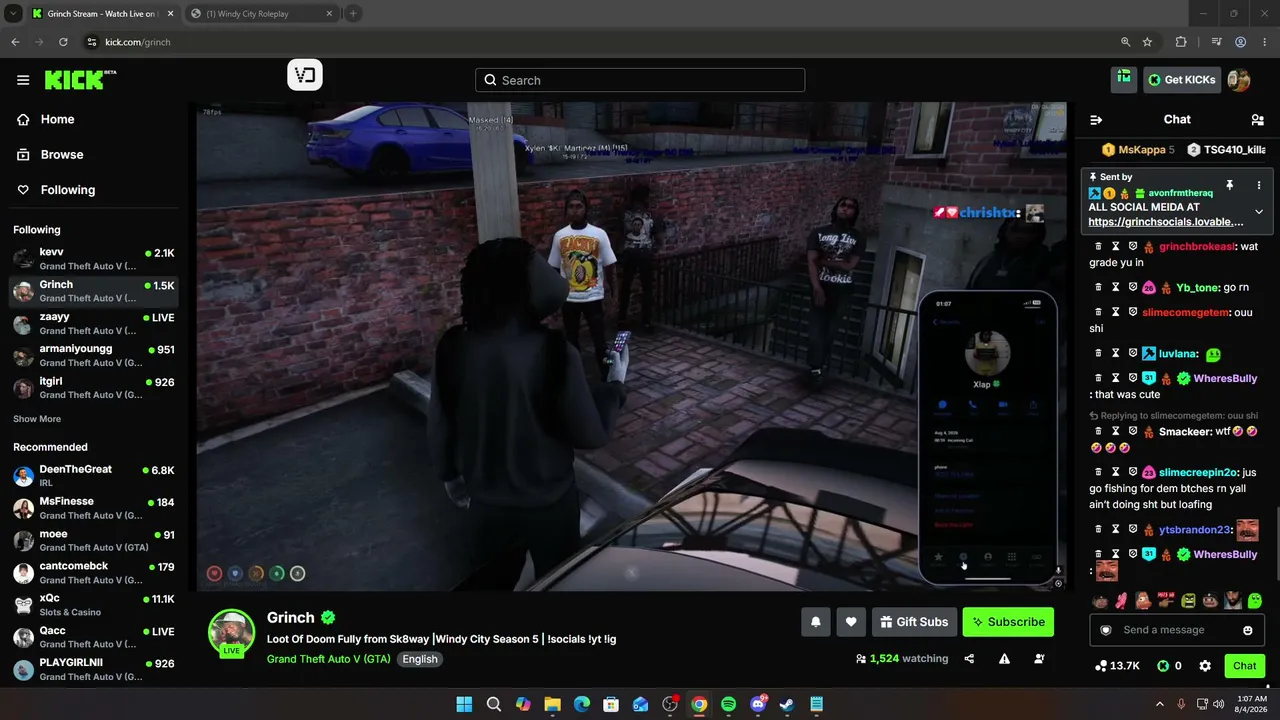Open Steam from the taskbar
The height and width of the screenshot is (720, 1280).
787,705
